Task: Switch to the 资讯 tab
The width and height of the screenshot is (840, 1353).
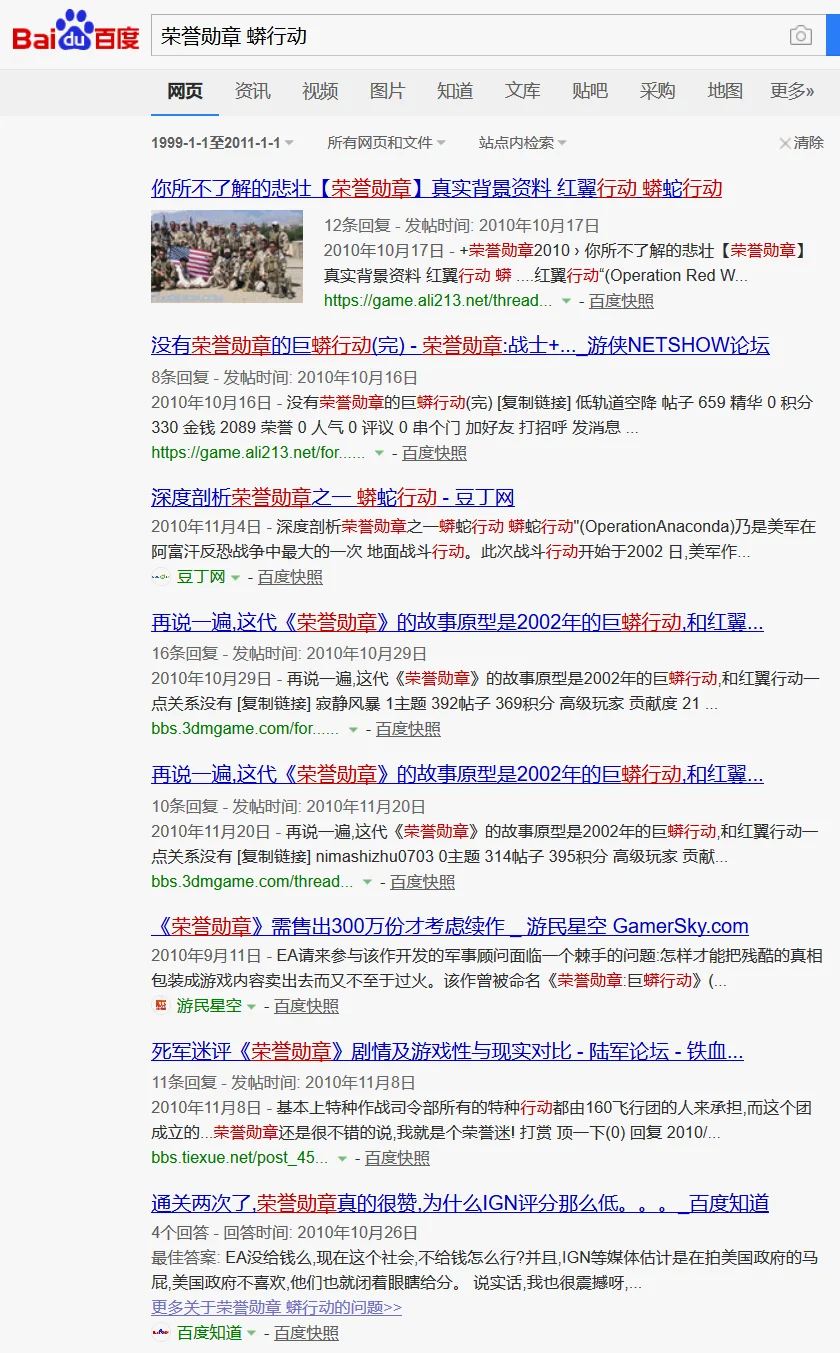Action: coord(252,91)
